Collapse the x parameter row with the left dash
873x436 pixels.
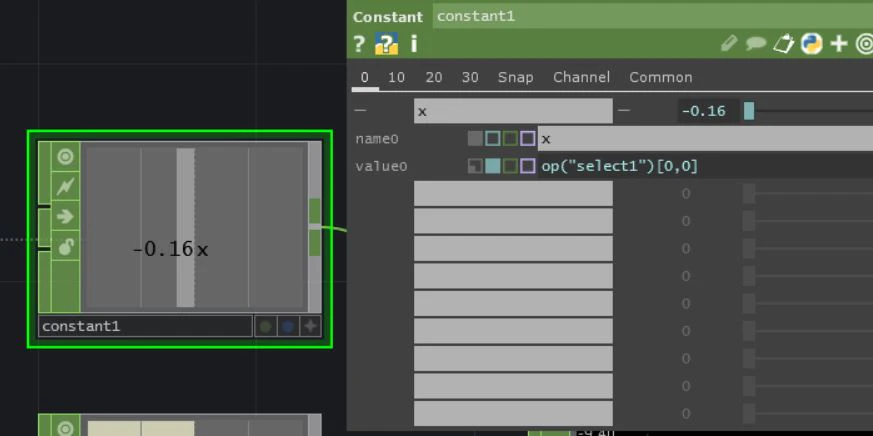point(360,110)
